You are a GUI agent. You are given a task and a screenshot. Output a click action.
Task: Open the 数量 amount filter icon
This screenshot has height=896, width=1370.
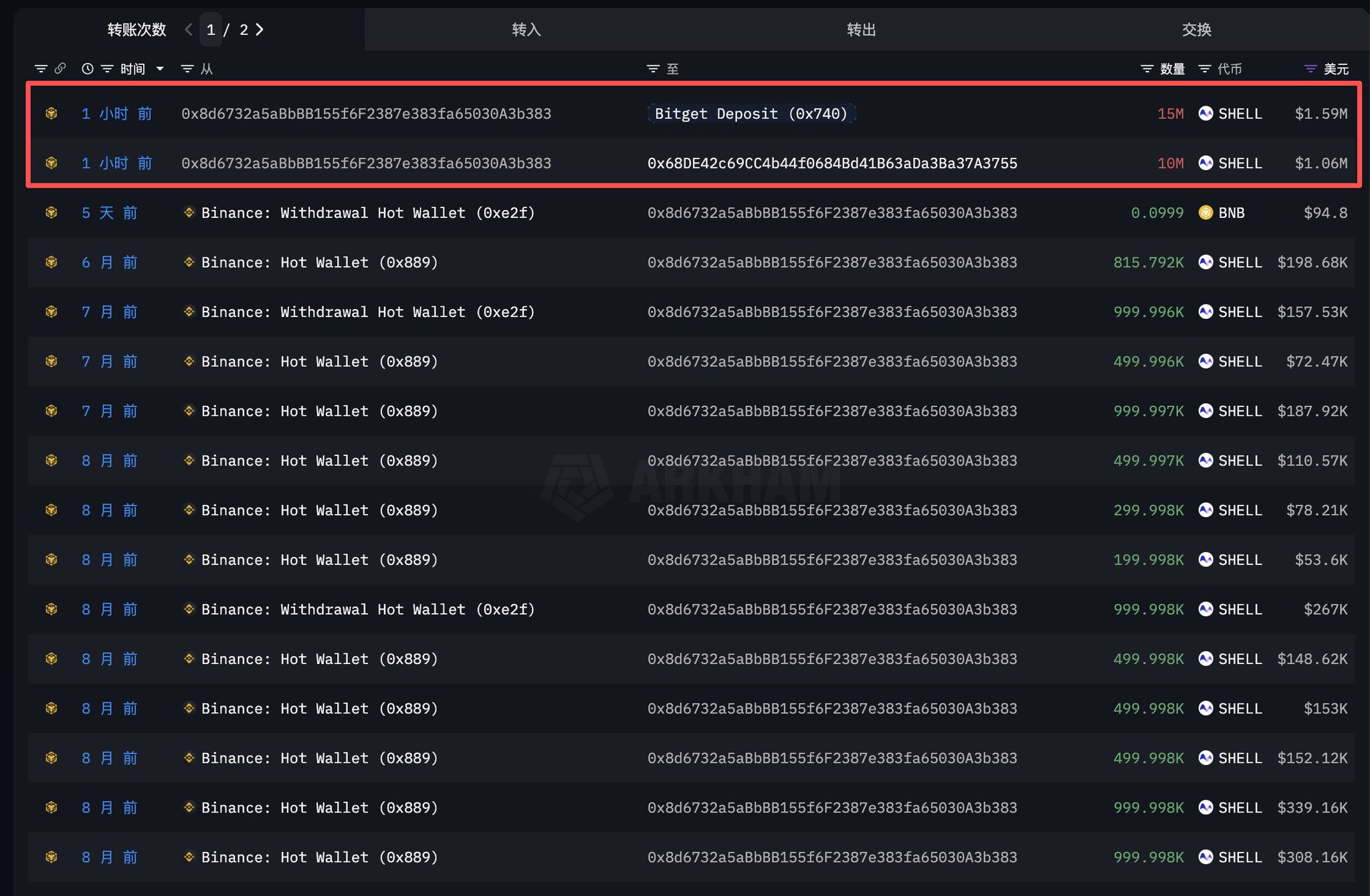1147,69
